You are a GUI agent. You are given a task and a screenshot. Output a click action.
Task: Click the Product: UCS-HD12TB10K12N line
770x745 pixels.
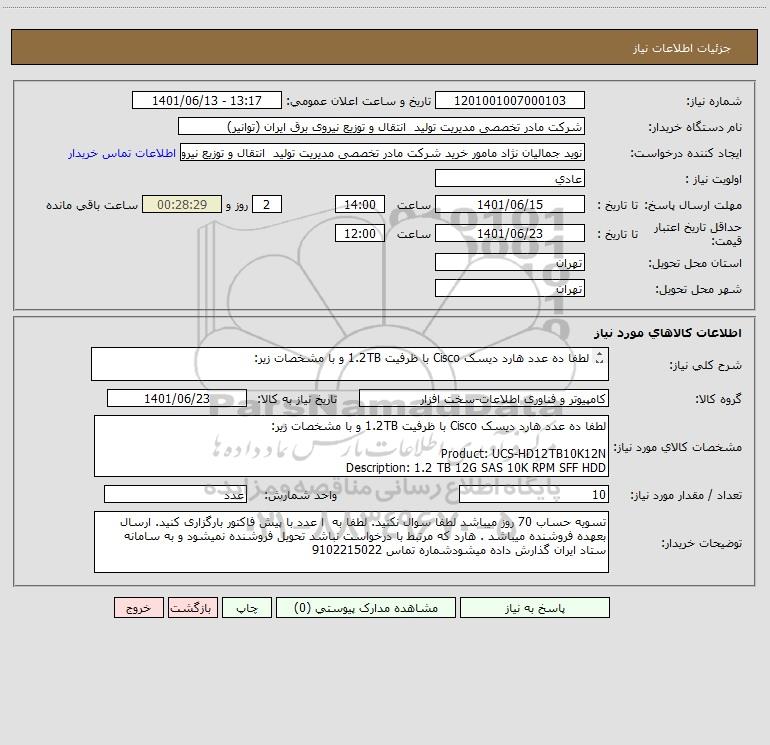point(523,453)
